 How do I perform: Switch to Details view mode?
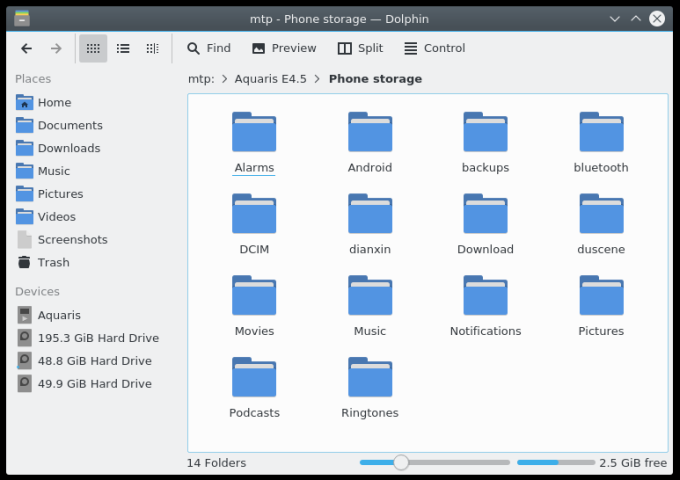tap(152, 48)
